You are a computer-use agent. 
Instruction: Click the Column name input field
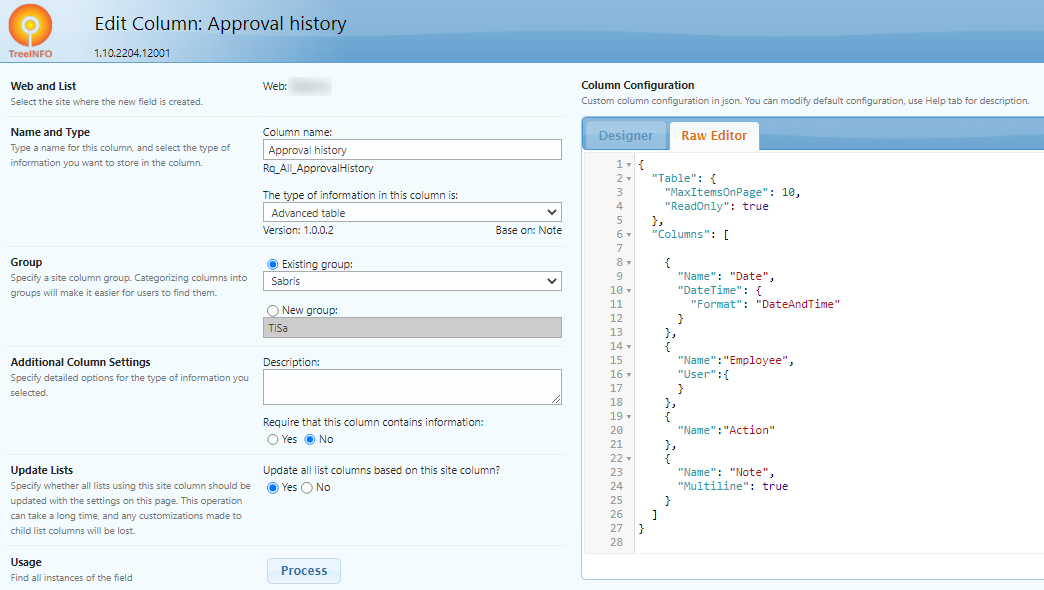coord(412,150)
